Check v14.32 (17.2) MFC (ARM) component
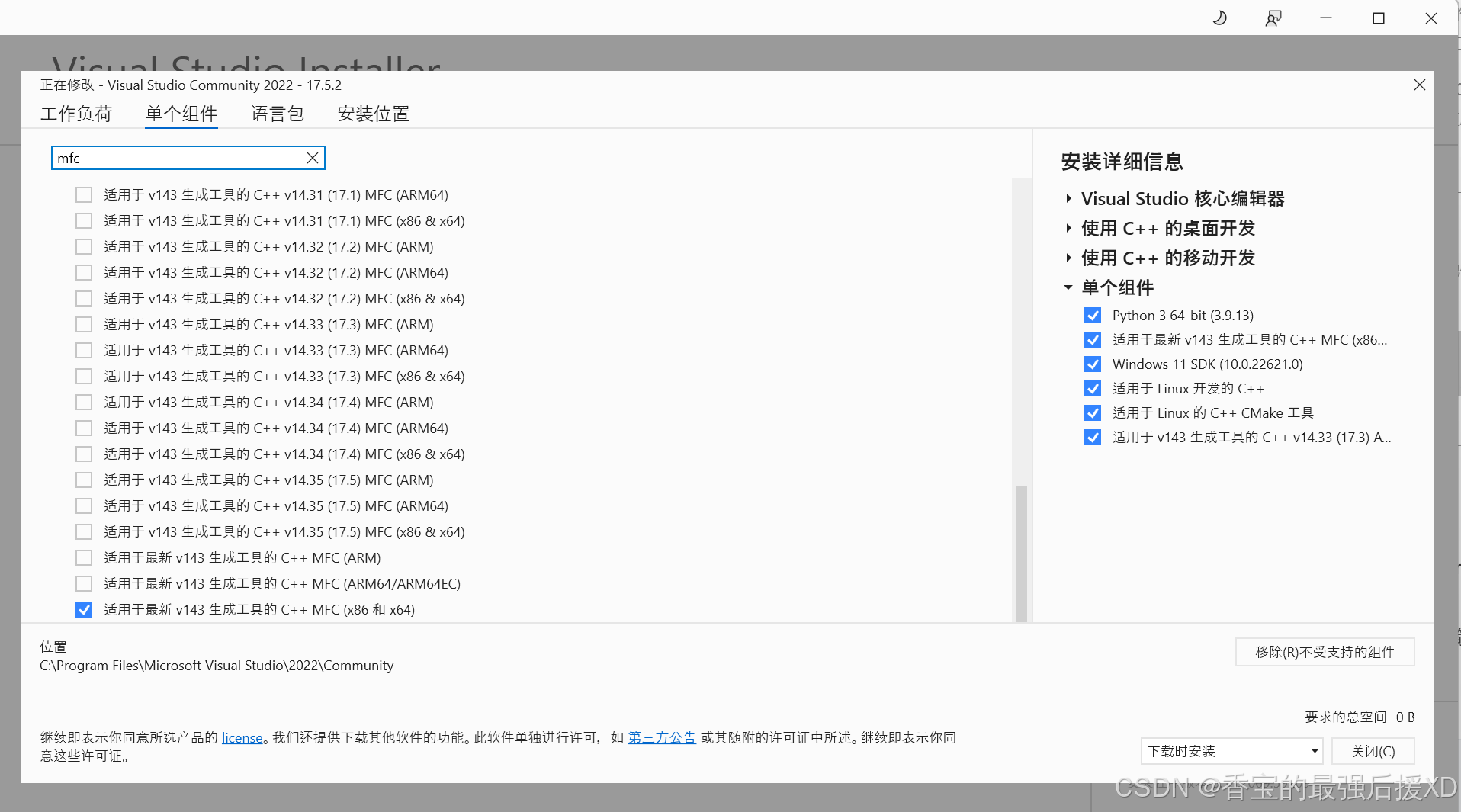1461x812 pixels. [84, 247]
